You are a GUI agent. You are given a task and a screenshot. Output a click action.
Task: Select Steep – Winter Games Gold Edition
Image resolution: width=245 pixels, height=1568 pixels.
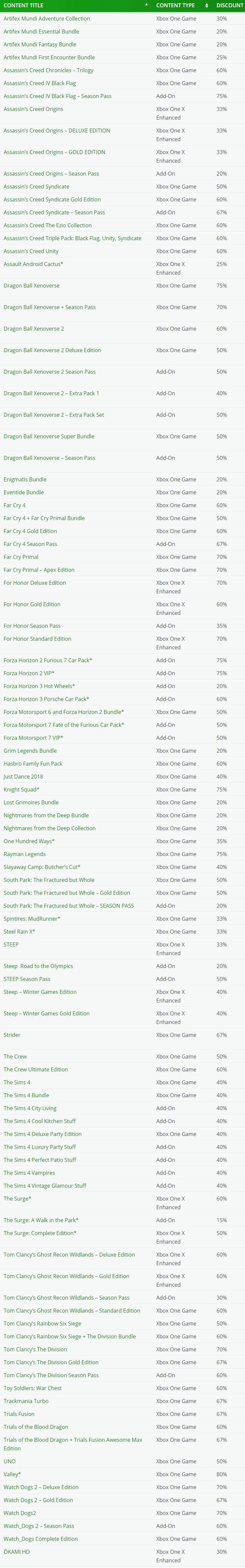click(46, 1013)
